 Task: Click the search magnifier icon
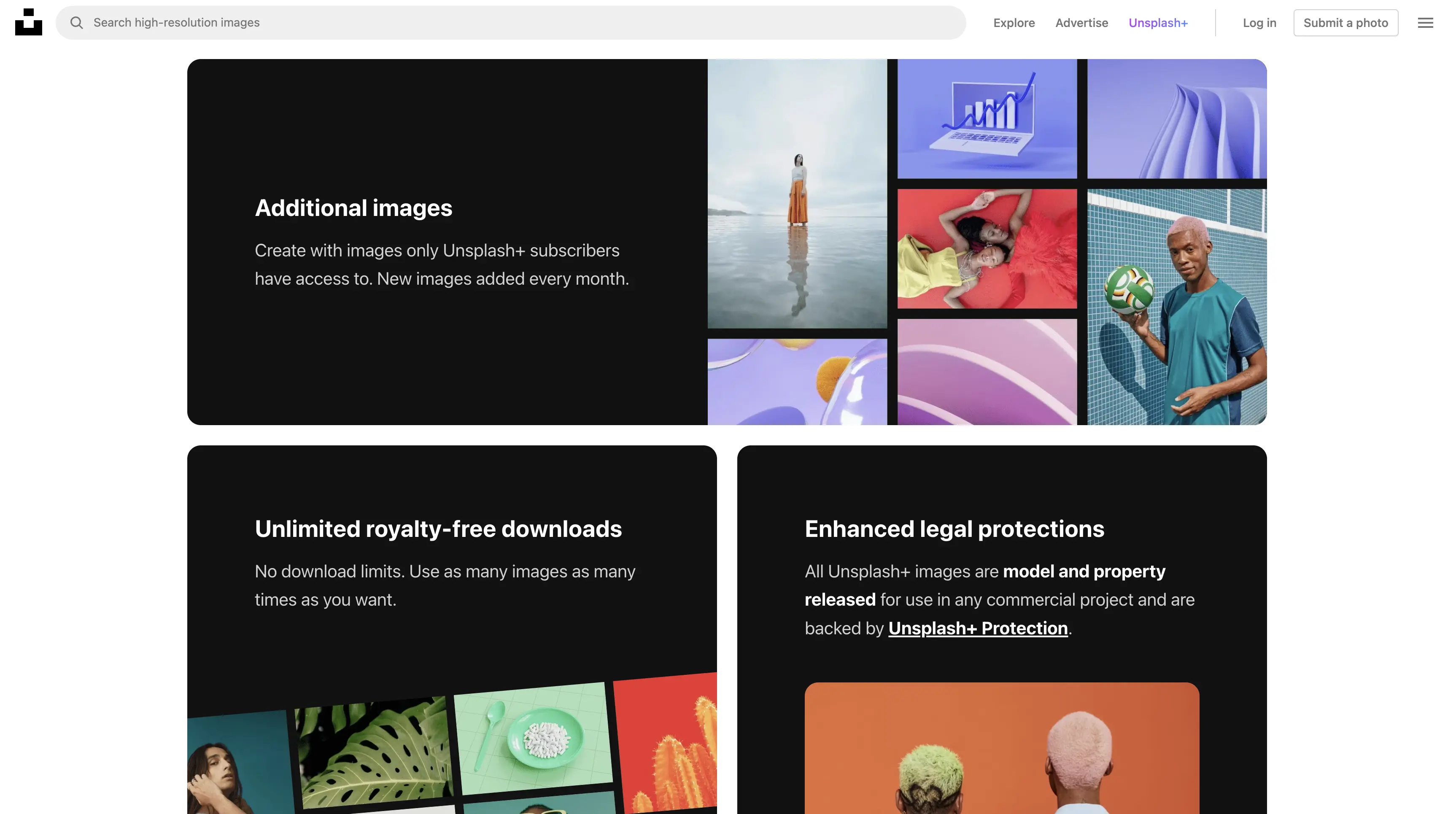[x=76, y=22]
